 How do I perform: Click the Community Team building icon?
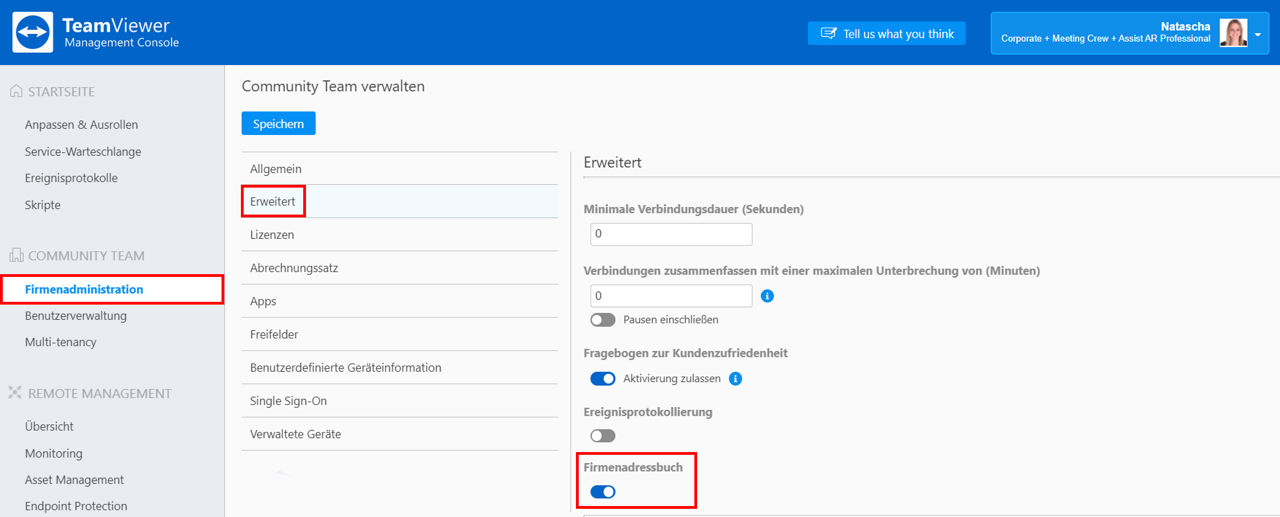[x=16, y=256]
